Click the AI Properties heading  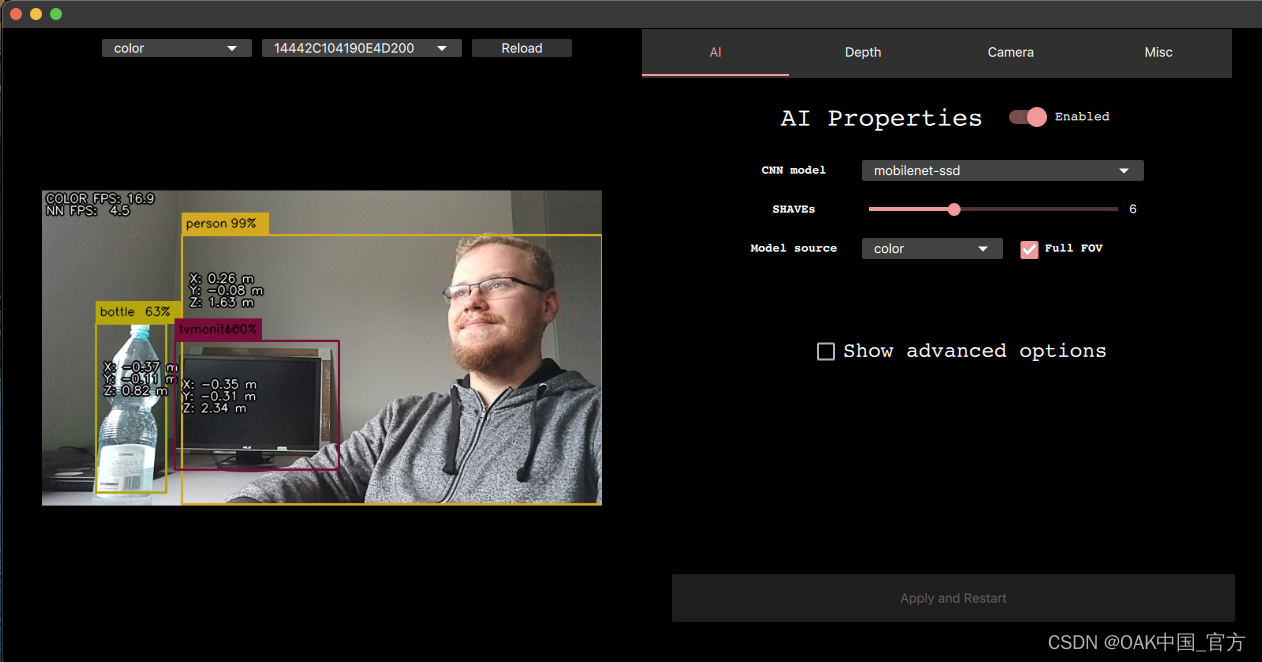tap(881, 118)
